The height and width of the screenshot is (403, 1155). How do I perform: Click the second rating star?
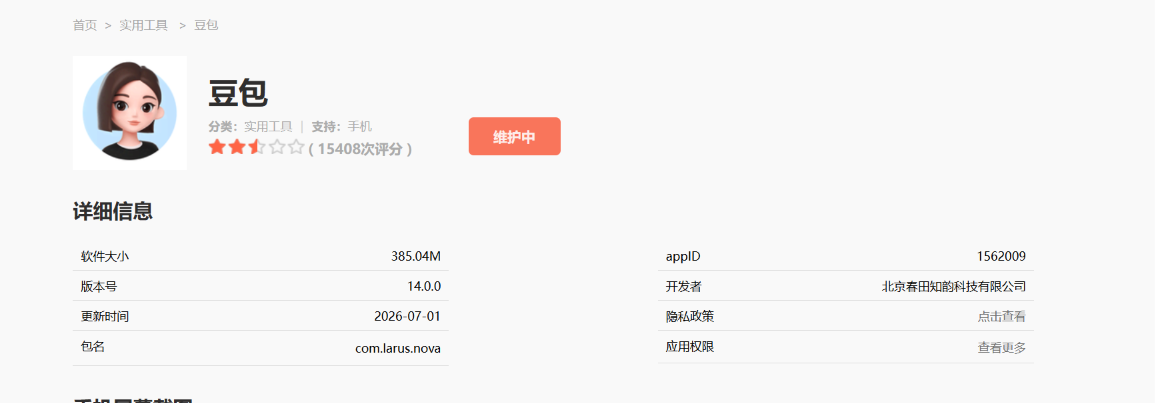tap(236, 147)
